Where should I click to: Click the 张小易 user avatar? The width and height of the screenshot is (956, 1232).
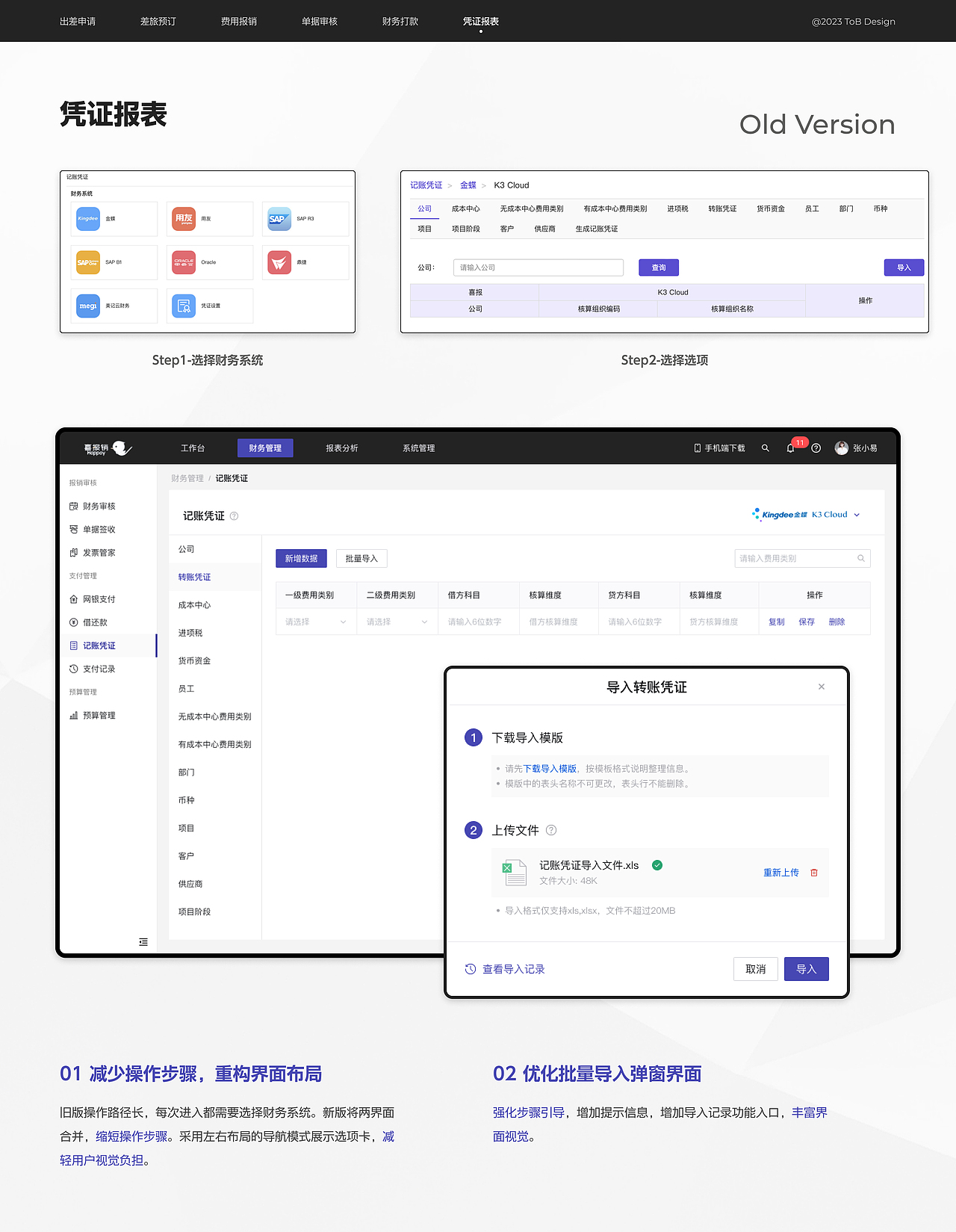[842, 448]
